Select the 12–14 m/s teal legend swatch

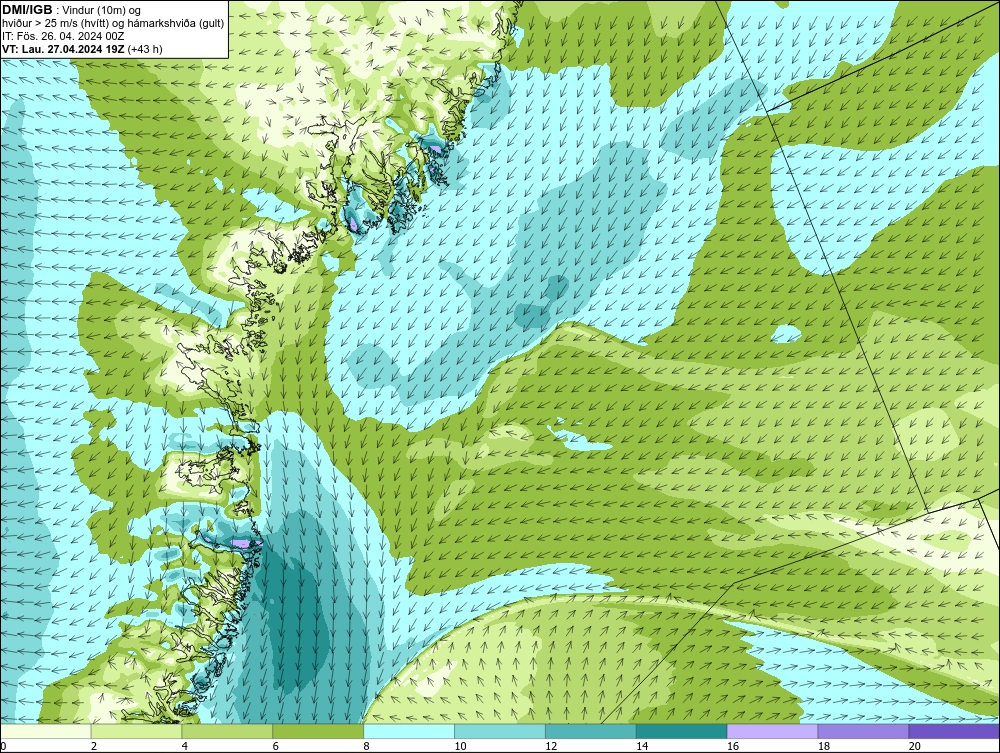pos(591,731)
